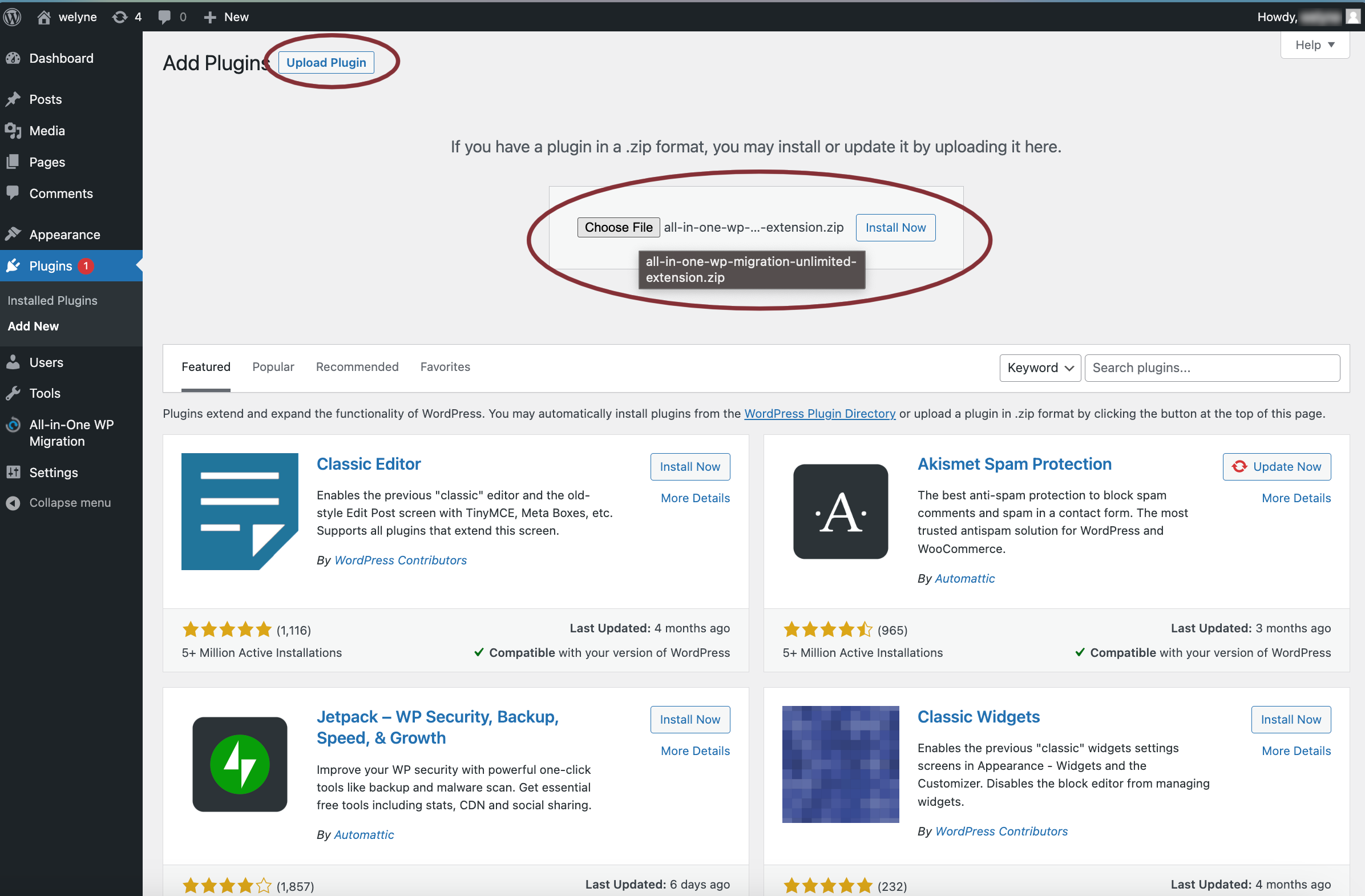Click the All-in-One WP Migration icon
The image size is (1365, 896).
[x=13, y=425]
